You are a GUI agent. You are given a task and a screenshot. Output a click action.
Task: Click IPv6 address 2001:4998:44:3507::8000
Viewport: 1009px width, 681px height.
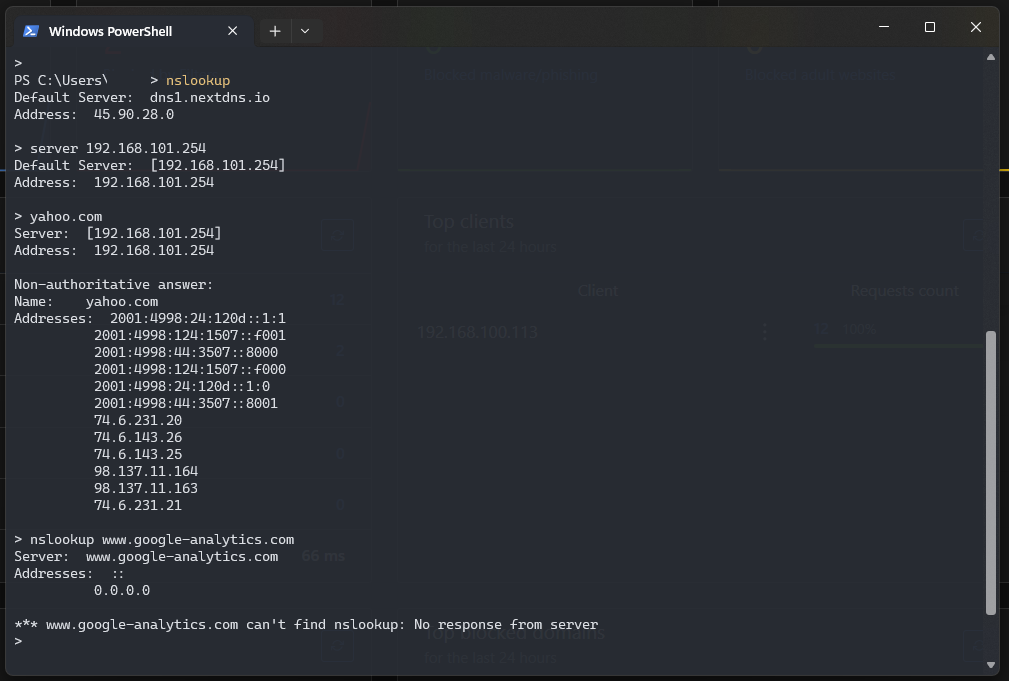pyautogui.click(x=186, y=352)
